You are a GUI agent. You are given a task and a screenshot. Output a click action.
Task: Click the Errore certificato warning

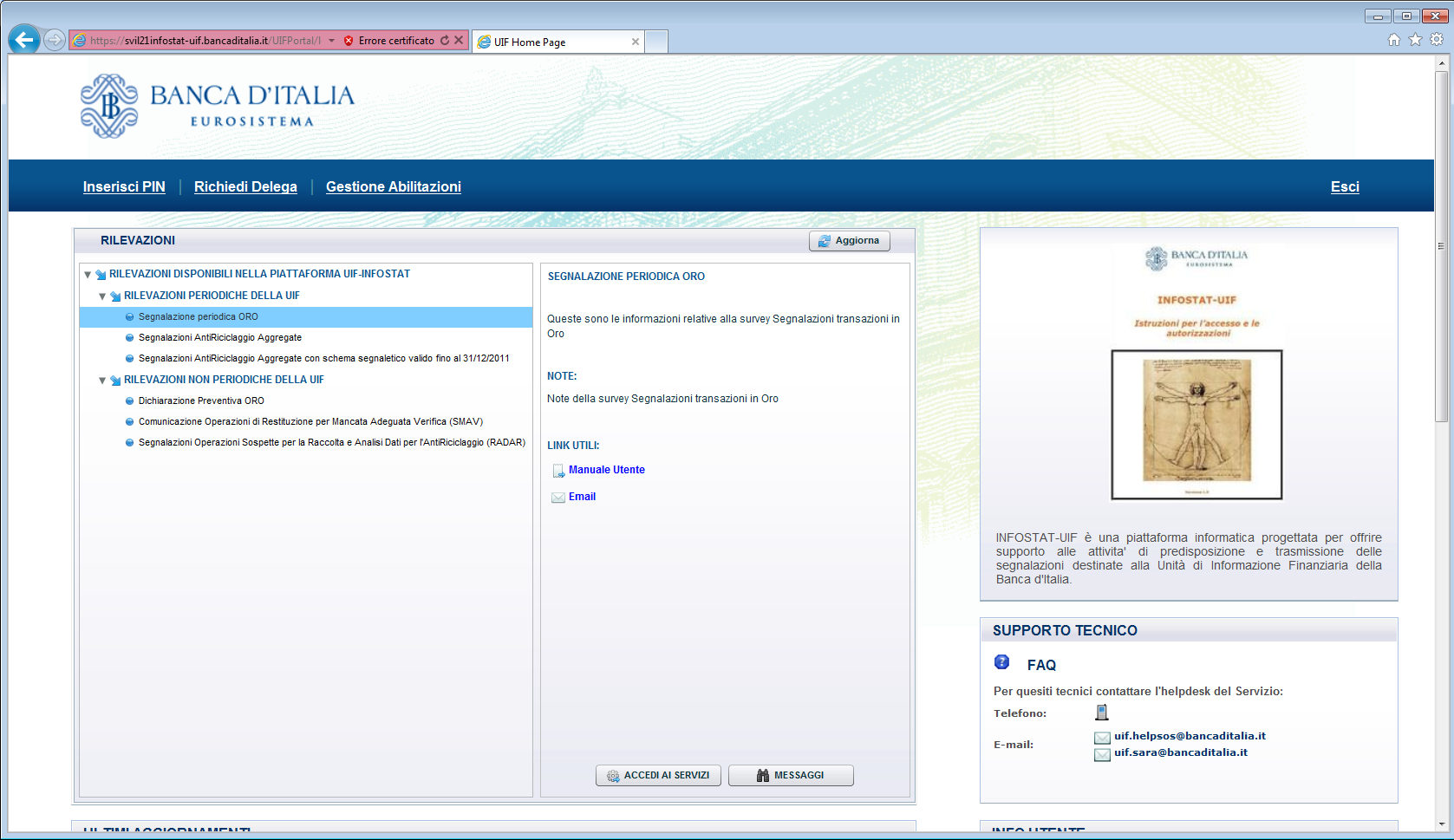(388, 41)
